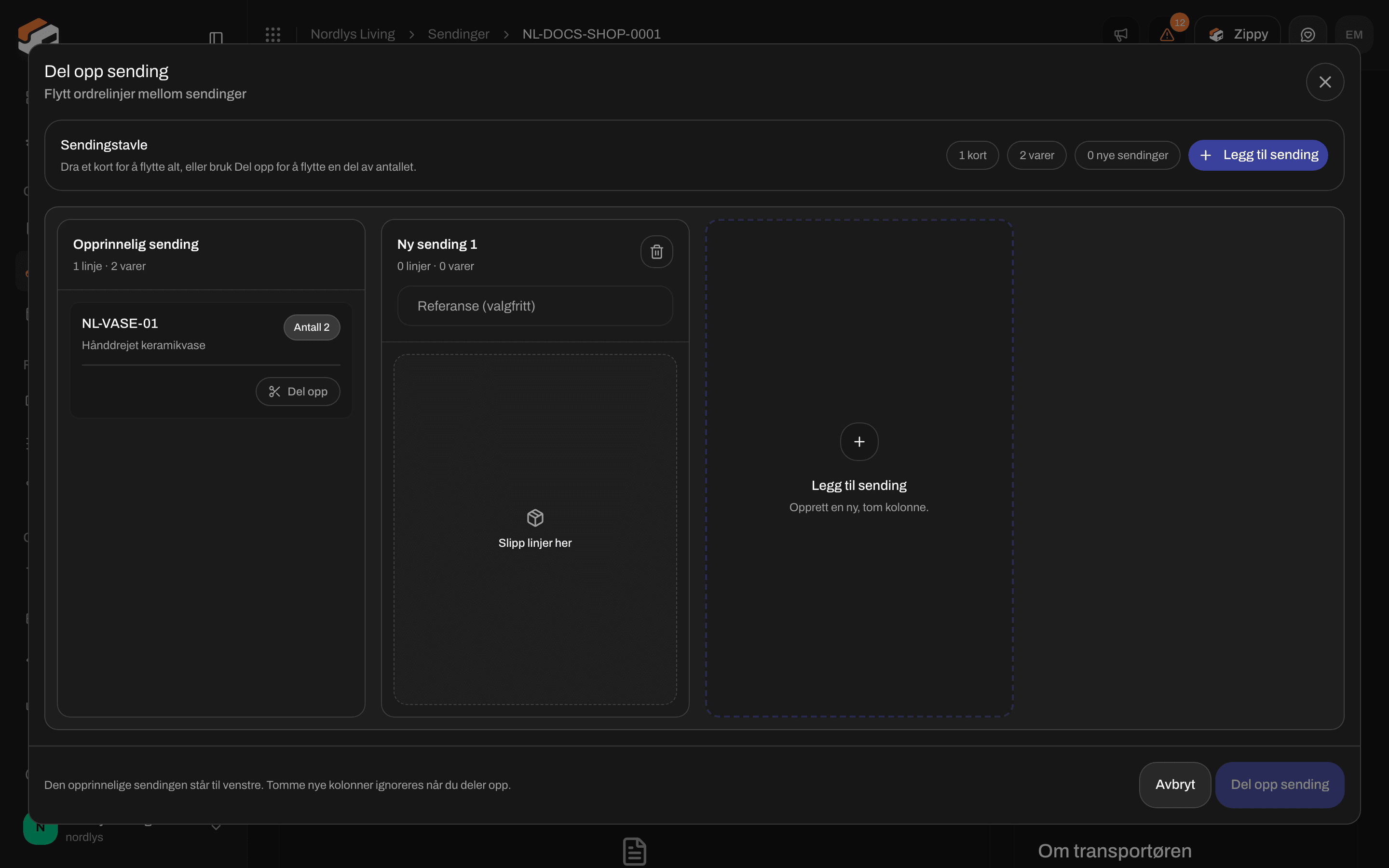1389x868 pixels.
Task: Close the Del opp sending dialog
Action: [1324, 82]
